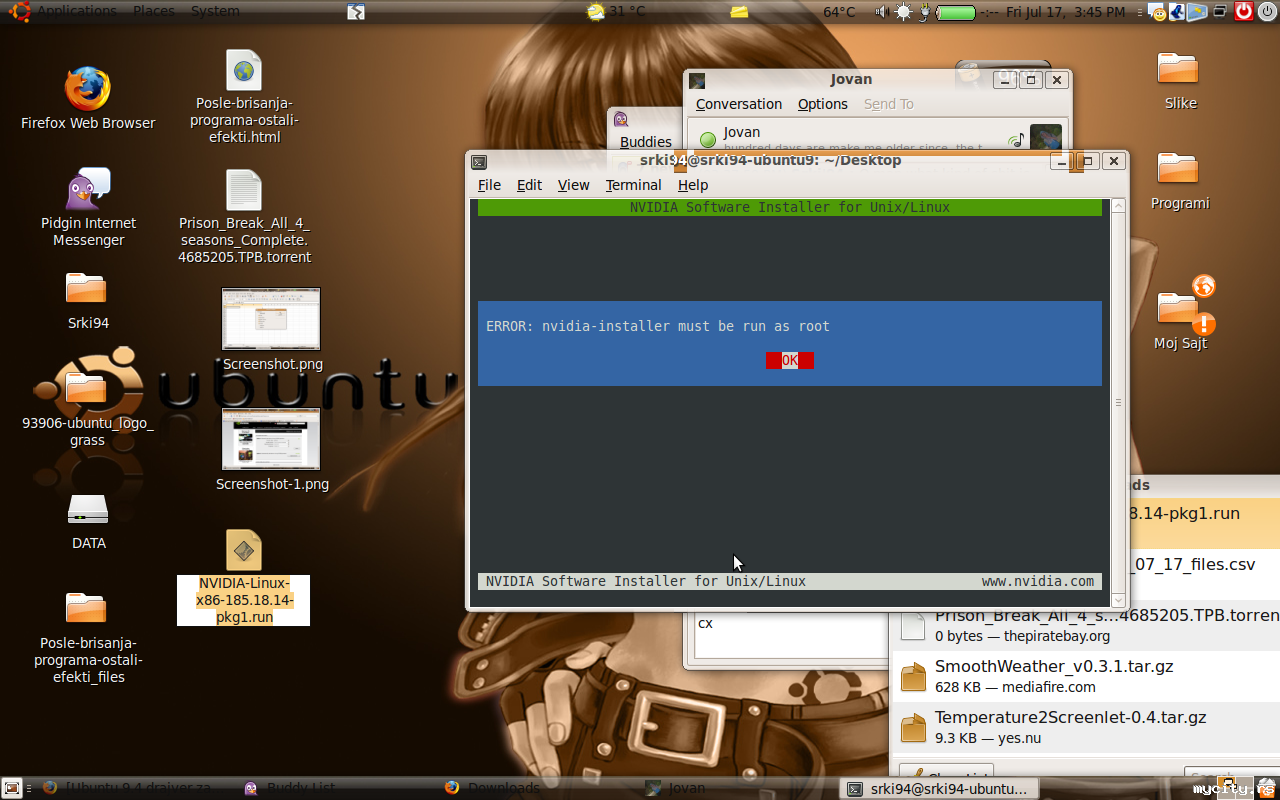Open the Moj Sajt folder on desktop
1280x800 pixels.
(1178, 308)
